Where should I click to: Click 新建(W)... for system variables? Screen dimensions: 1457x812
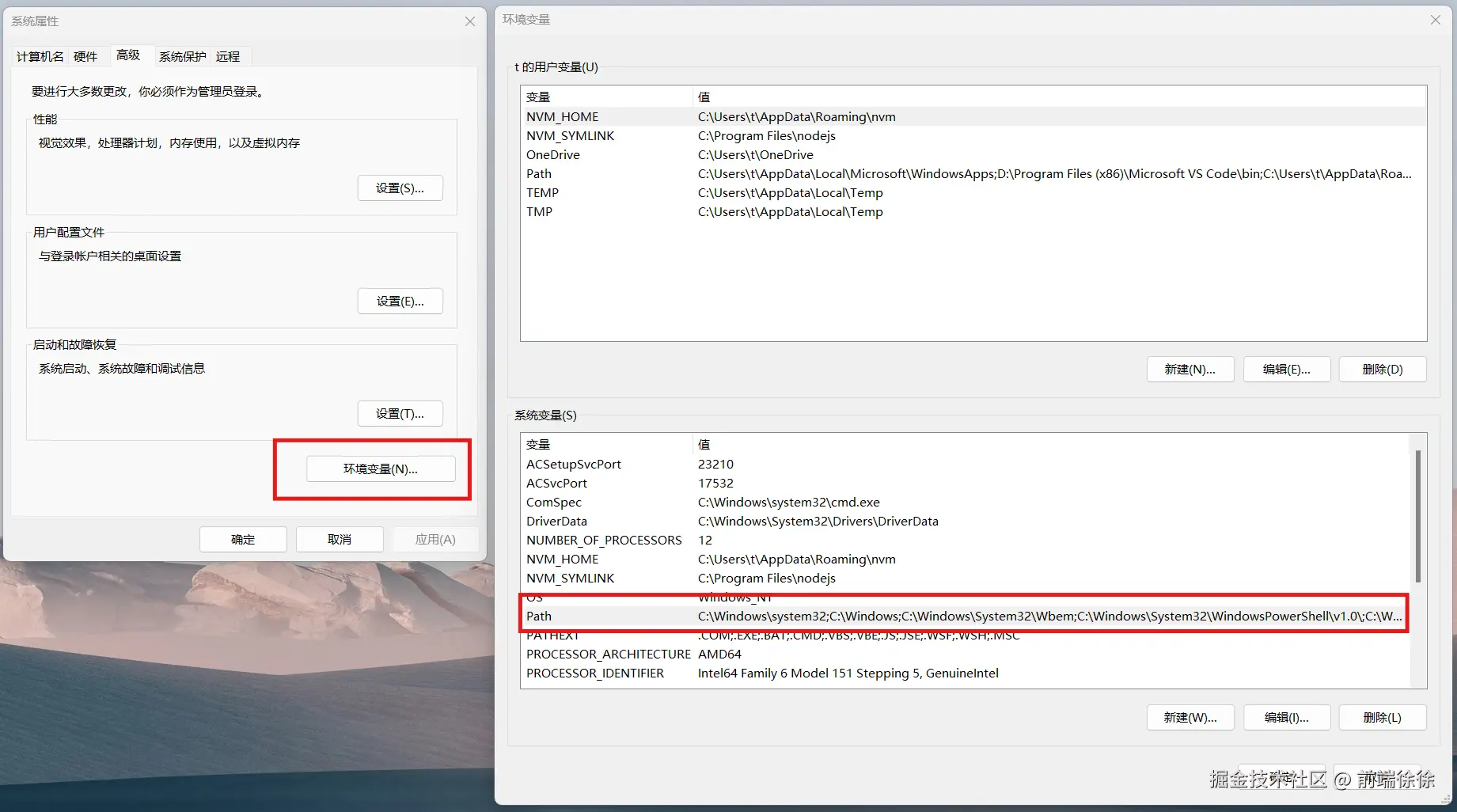click(1190, 718)
